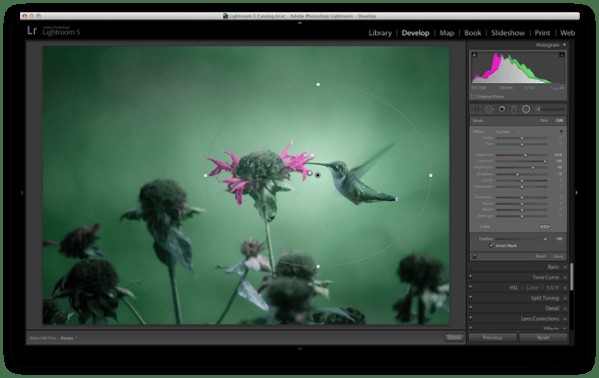The height and width of the screenshot is (378, 599).
Task: Switch to the Book module
Action: pyautogui.click(x=473, y=33)
